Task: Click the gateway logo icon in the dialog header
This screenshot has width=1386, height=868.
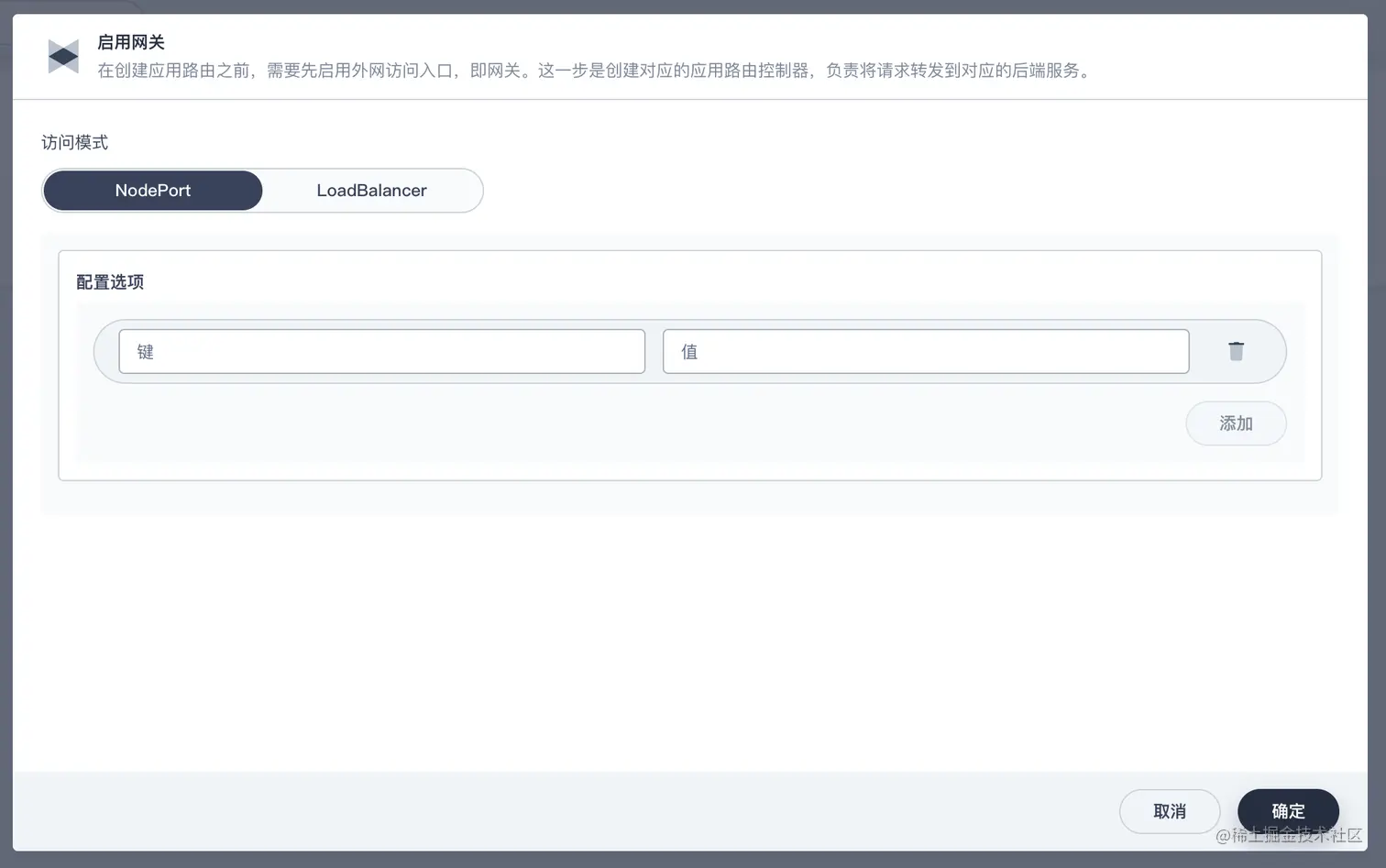Action: point(62,56)
